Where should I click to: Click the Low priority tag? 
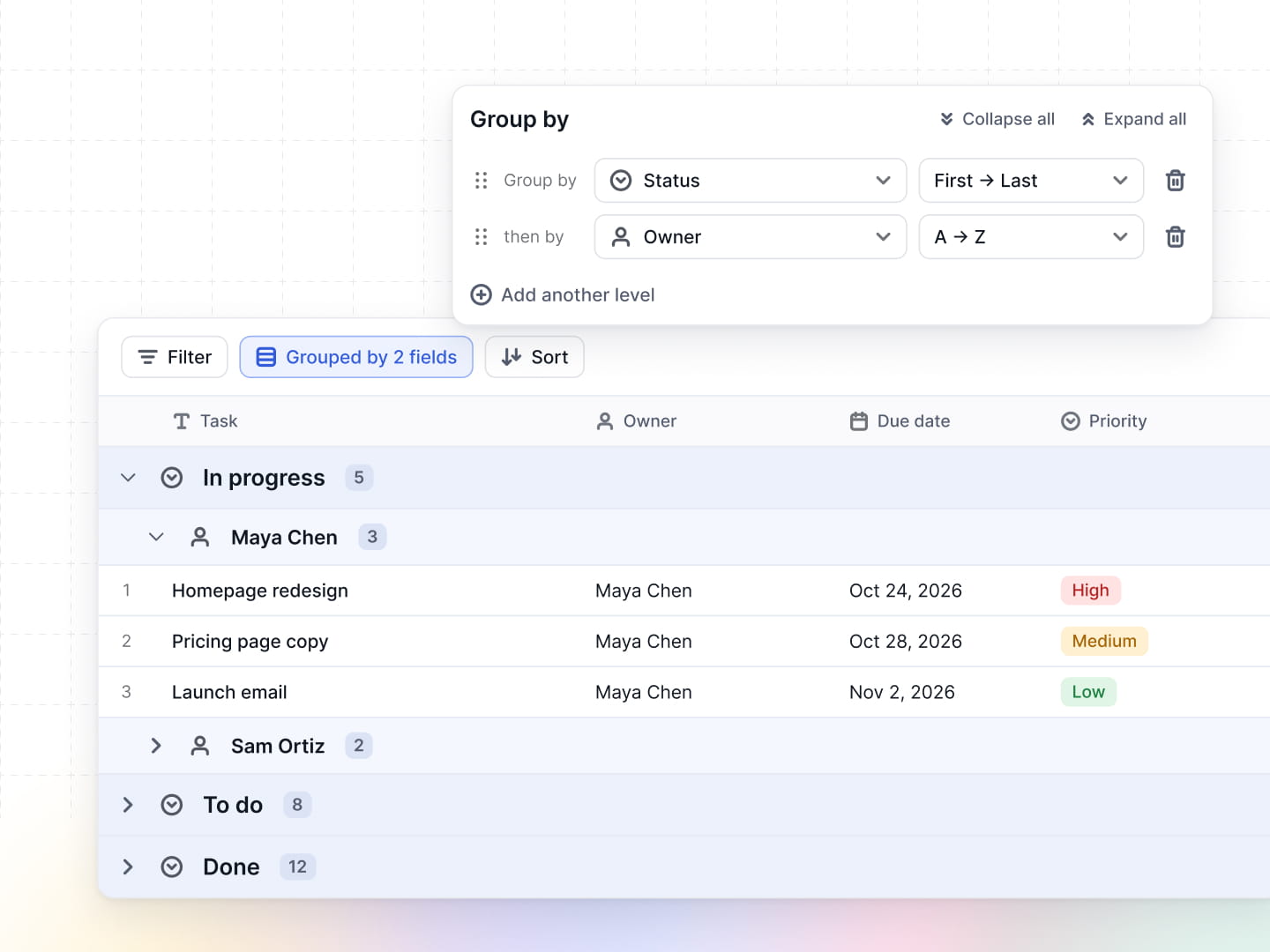1088,692
